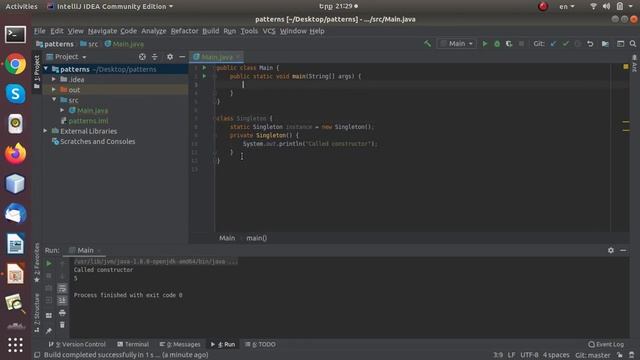Launch Firefox from the dock
The height and width of the screenshot is (360, 640).
click(x=16, y=154)
